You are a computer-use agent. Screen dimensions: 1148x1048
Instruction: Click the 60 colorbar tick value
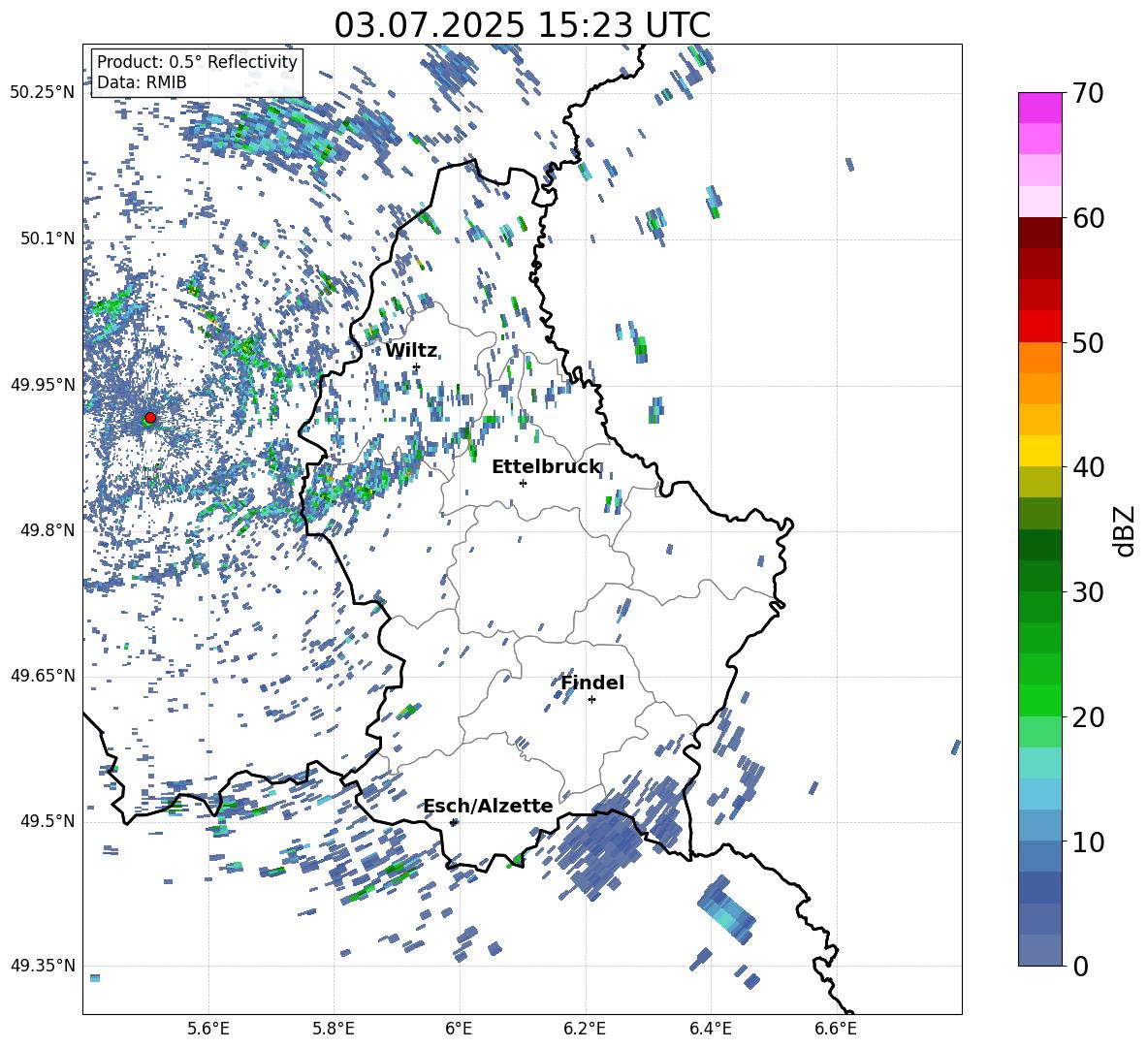click(x=1088, y=218)
